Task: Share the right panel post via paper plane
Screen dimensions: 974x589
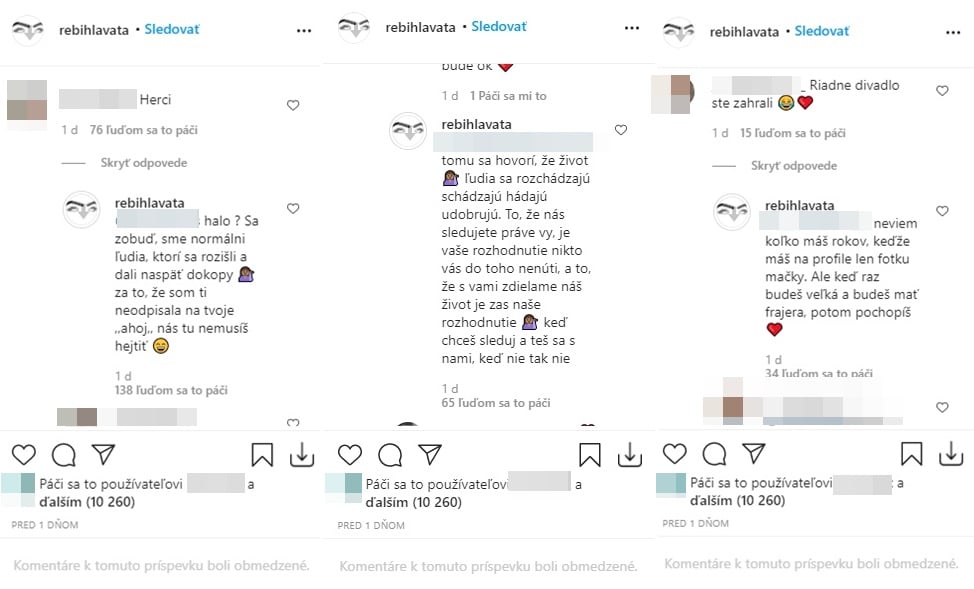Action: coord(753,454)
